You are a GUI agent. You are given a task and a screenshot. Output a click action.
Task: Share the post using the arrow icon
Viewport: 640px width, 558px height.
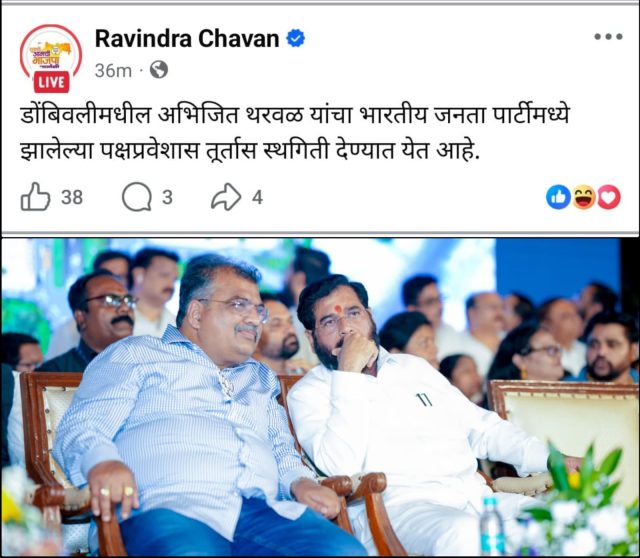pyautogui.click(x=226, y=197)
